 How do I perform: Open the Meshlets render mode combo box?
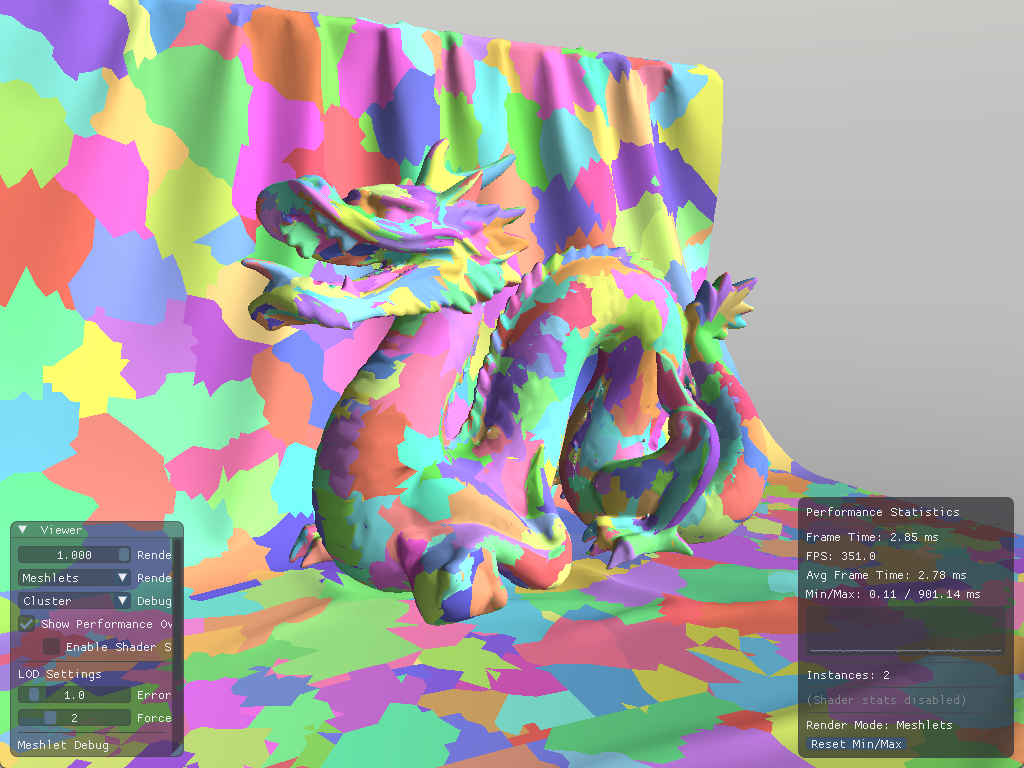tap(65, 577)
